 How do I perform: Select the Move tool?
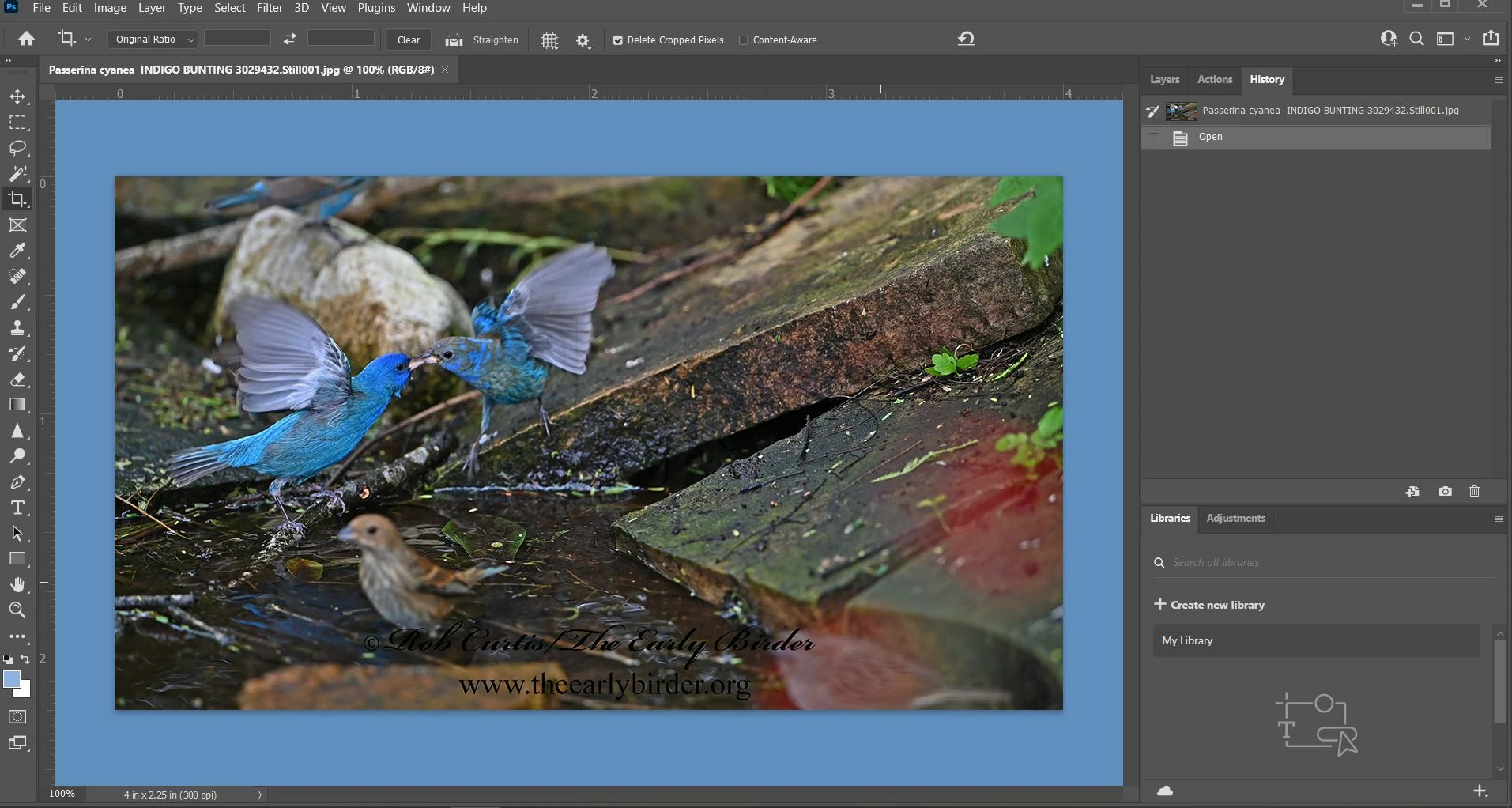point(17,96)
